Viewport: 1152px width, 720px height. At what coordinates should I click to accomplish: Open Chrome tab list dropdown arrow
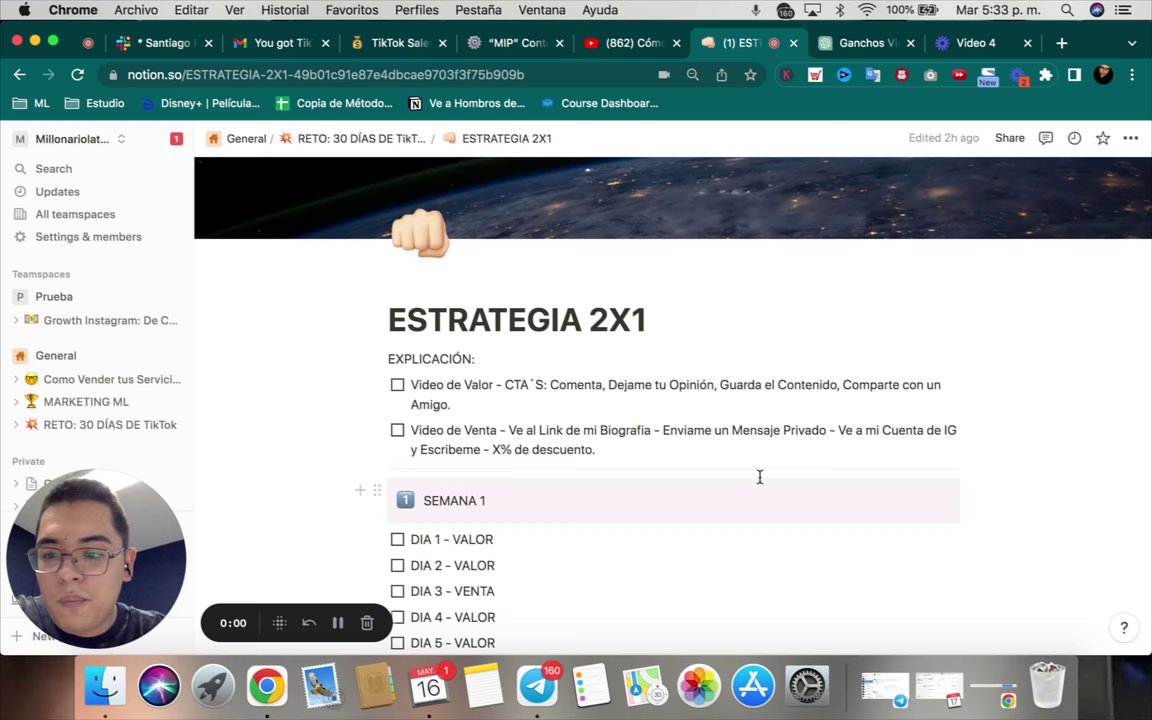click(x=1131, y=43)
